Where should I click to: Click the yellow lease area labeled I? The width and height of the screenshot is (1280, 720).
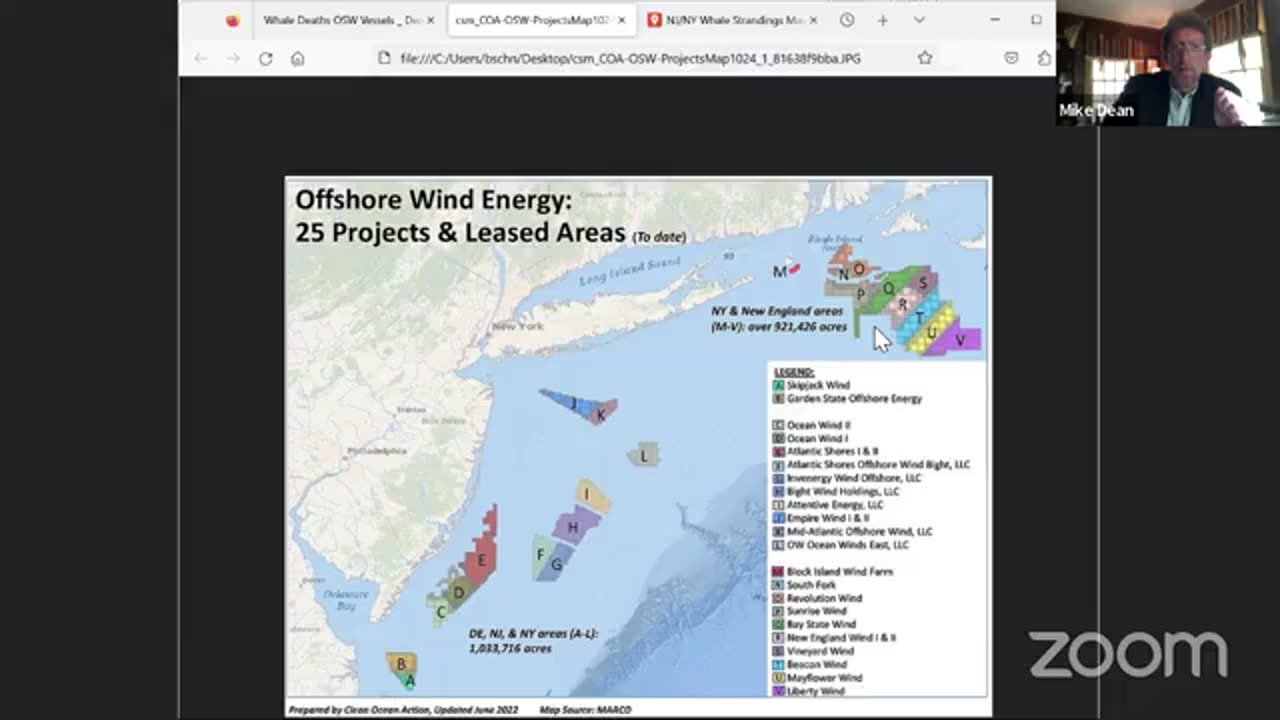590,495
